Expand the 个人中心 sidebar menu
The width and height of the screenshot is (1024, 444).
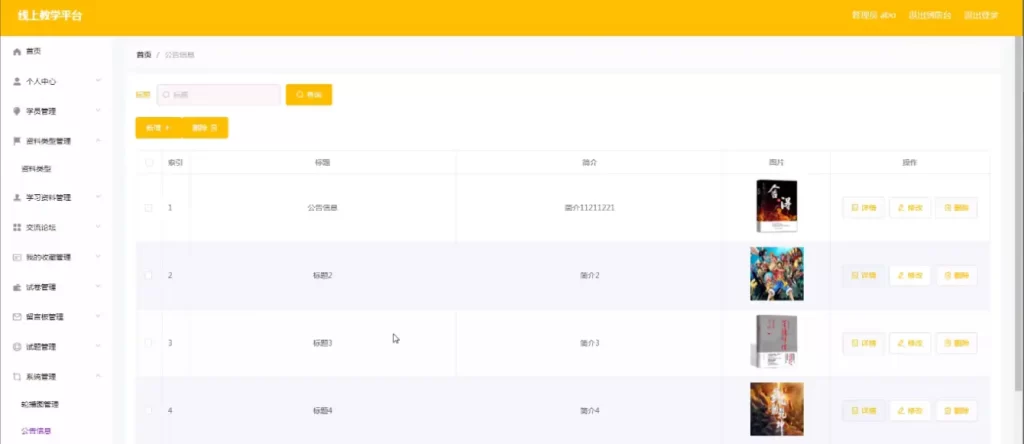(x=56, y=81)
